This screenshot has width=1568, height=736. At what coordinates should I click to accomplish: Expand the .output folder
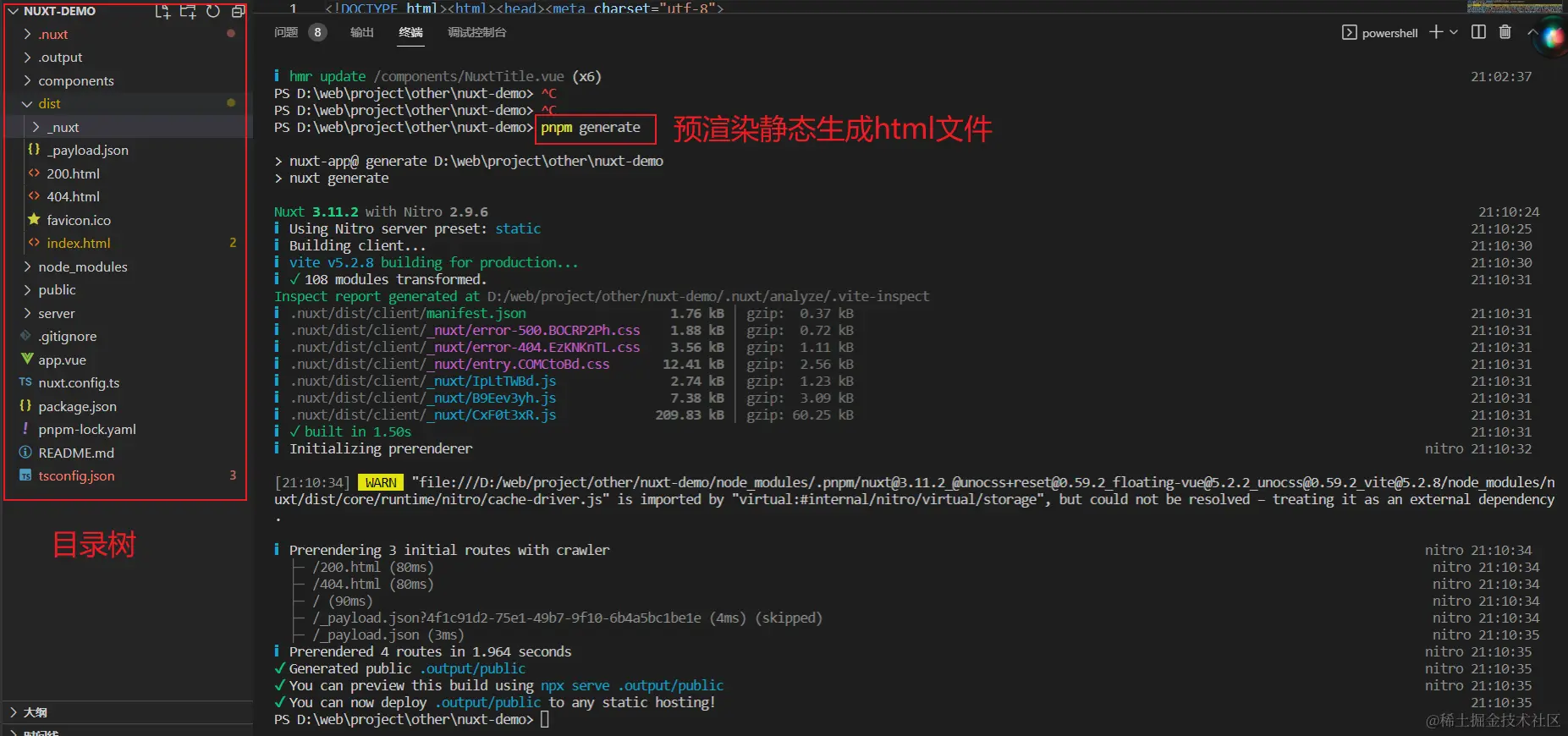click(x=27, y=57)
